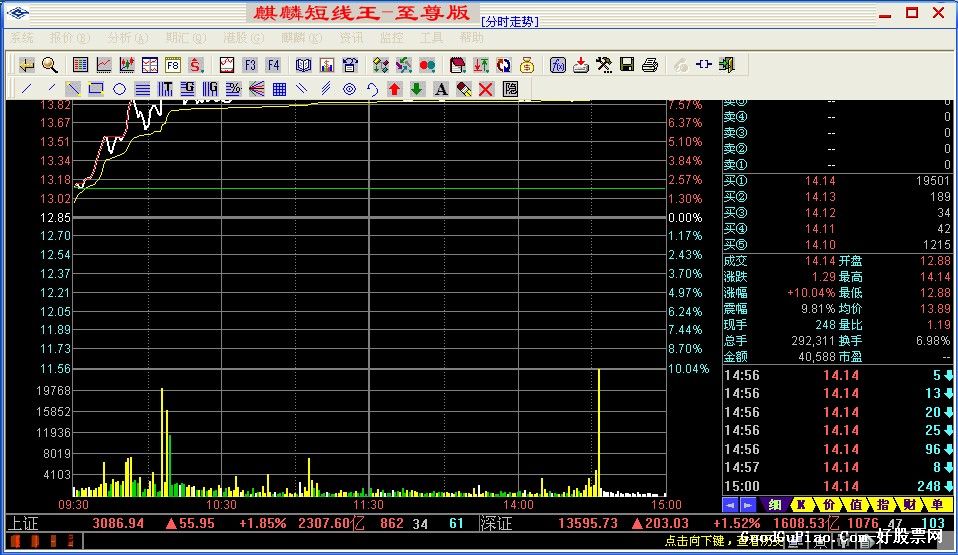Open the 报价 menu
Image resolution: width=958 pixels, height=555 pixels.
coord(69,38)
